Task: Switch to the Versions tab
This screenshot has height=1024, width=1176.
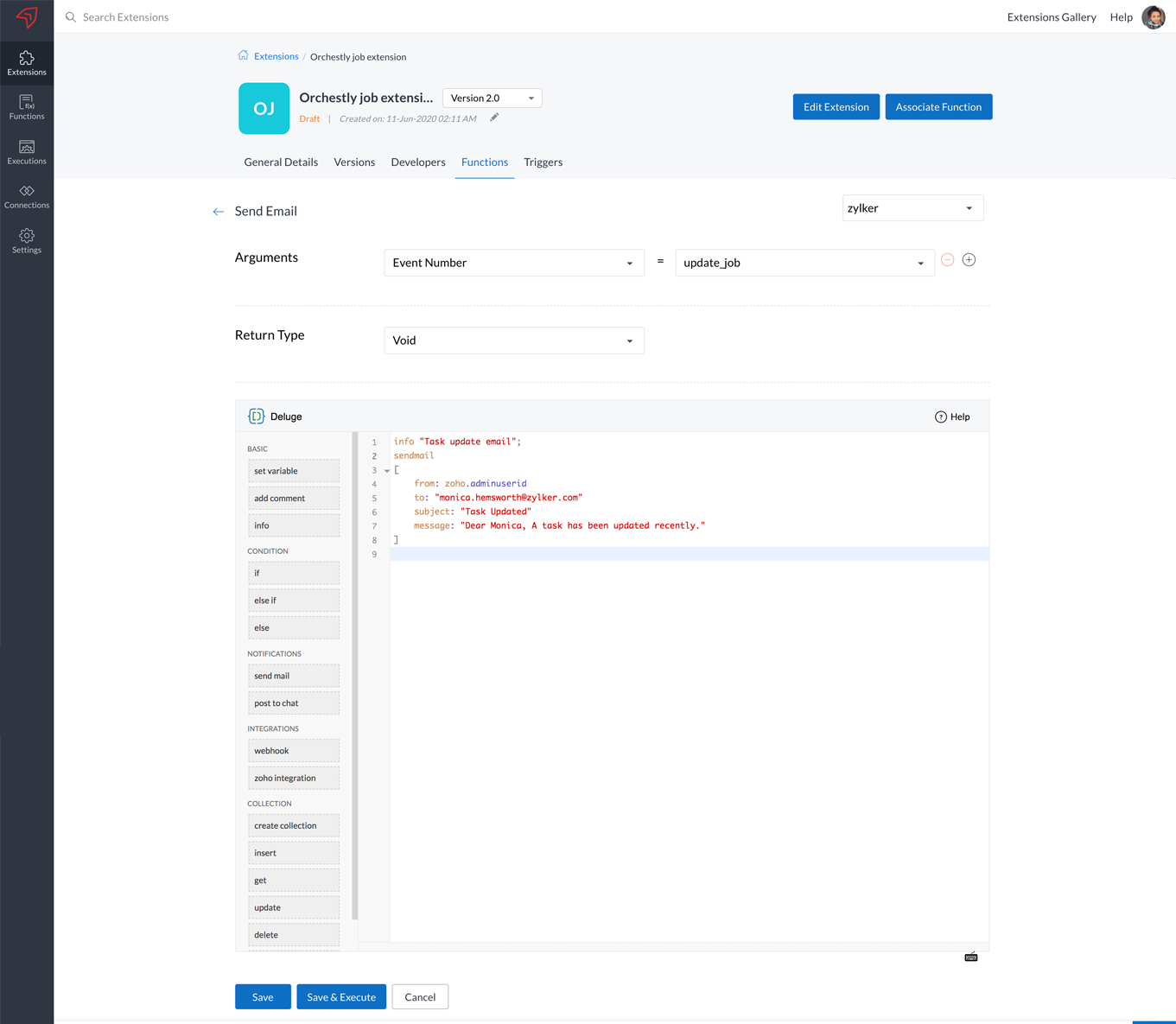Action: tap(354, 162)
